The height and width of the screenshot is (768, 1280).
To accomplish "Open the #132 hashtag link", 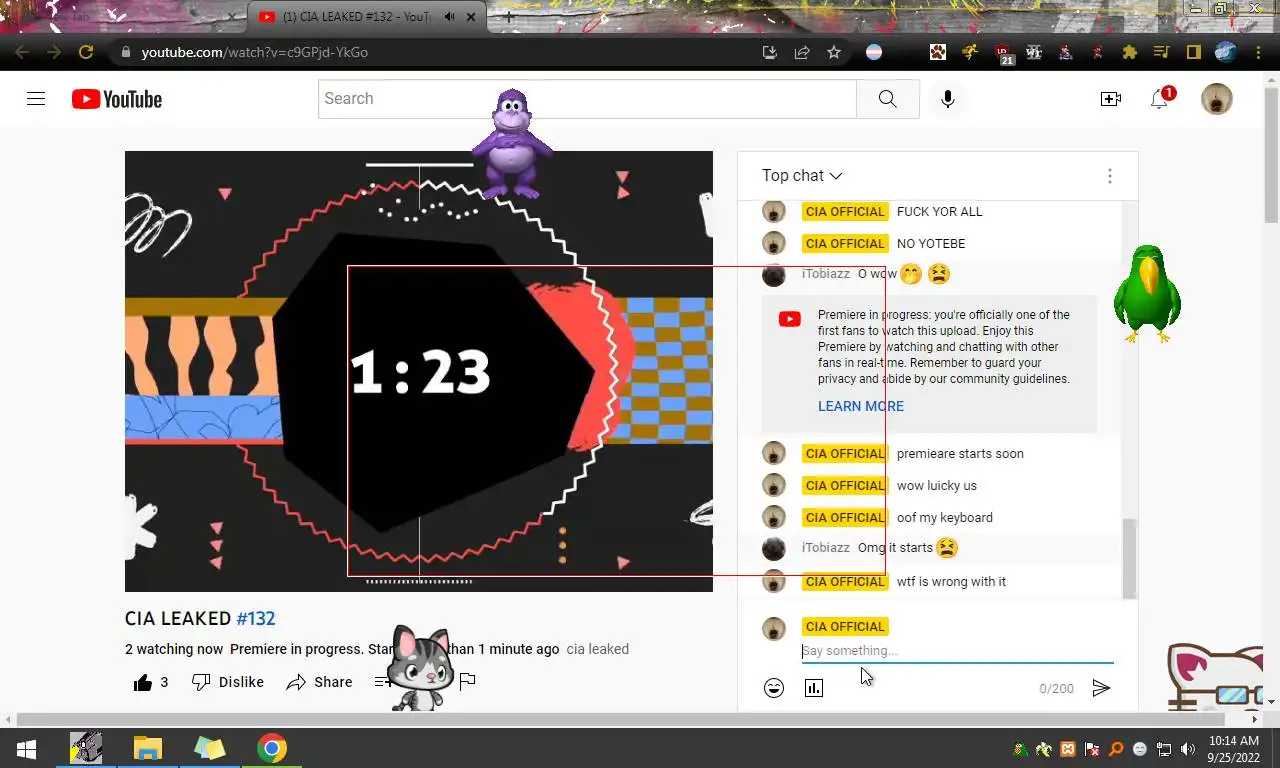I will tap(256, 619).
